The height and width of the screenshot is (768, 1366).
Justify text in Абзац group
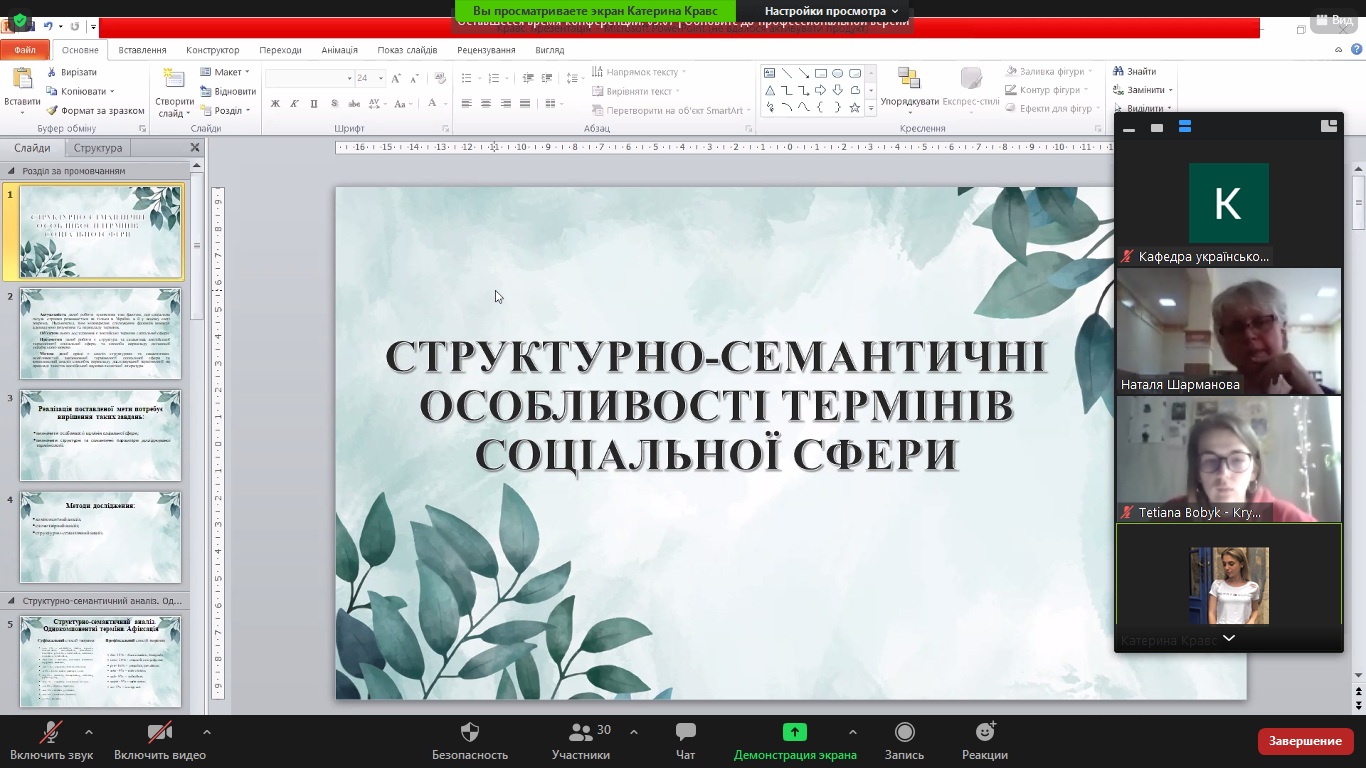tap(526, 104)
